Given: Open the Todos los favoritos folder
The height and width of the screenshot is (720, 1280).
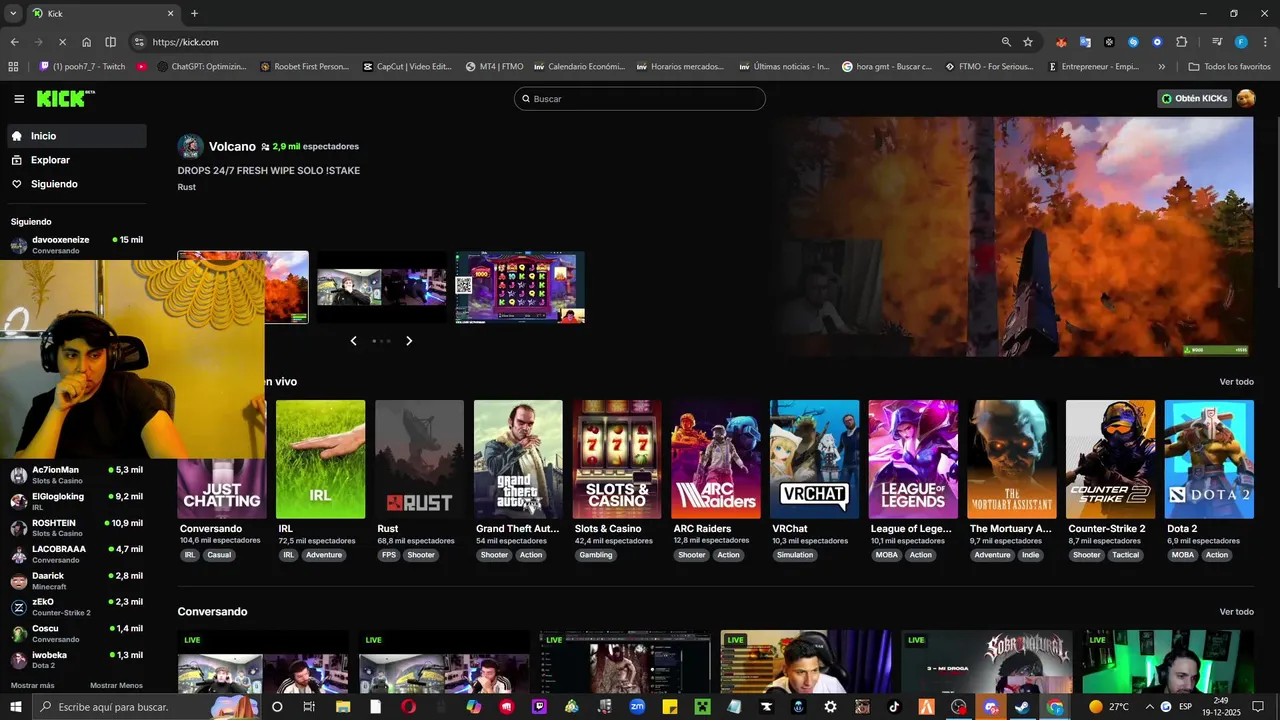Looking at the screenshot, I should point(1230,67).
